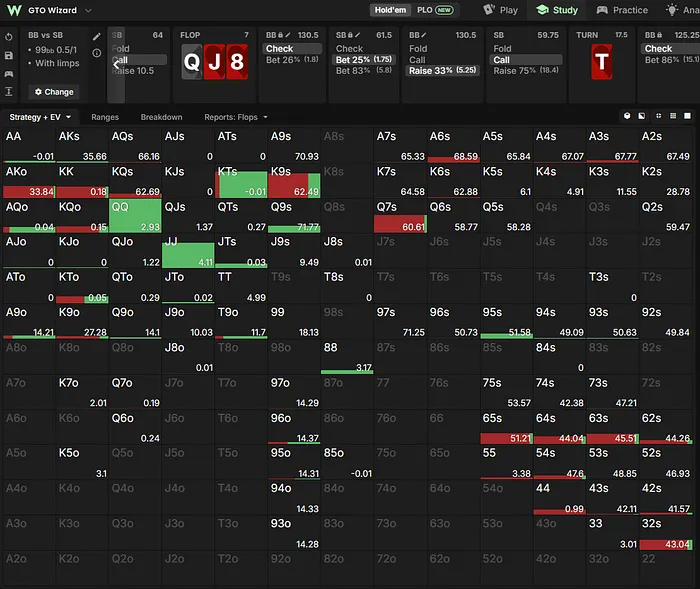Select the solid square view icon

point(688,116)
